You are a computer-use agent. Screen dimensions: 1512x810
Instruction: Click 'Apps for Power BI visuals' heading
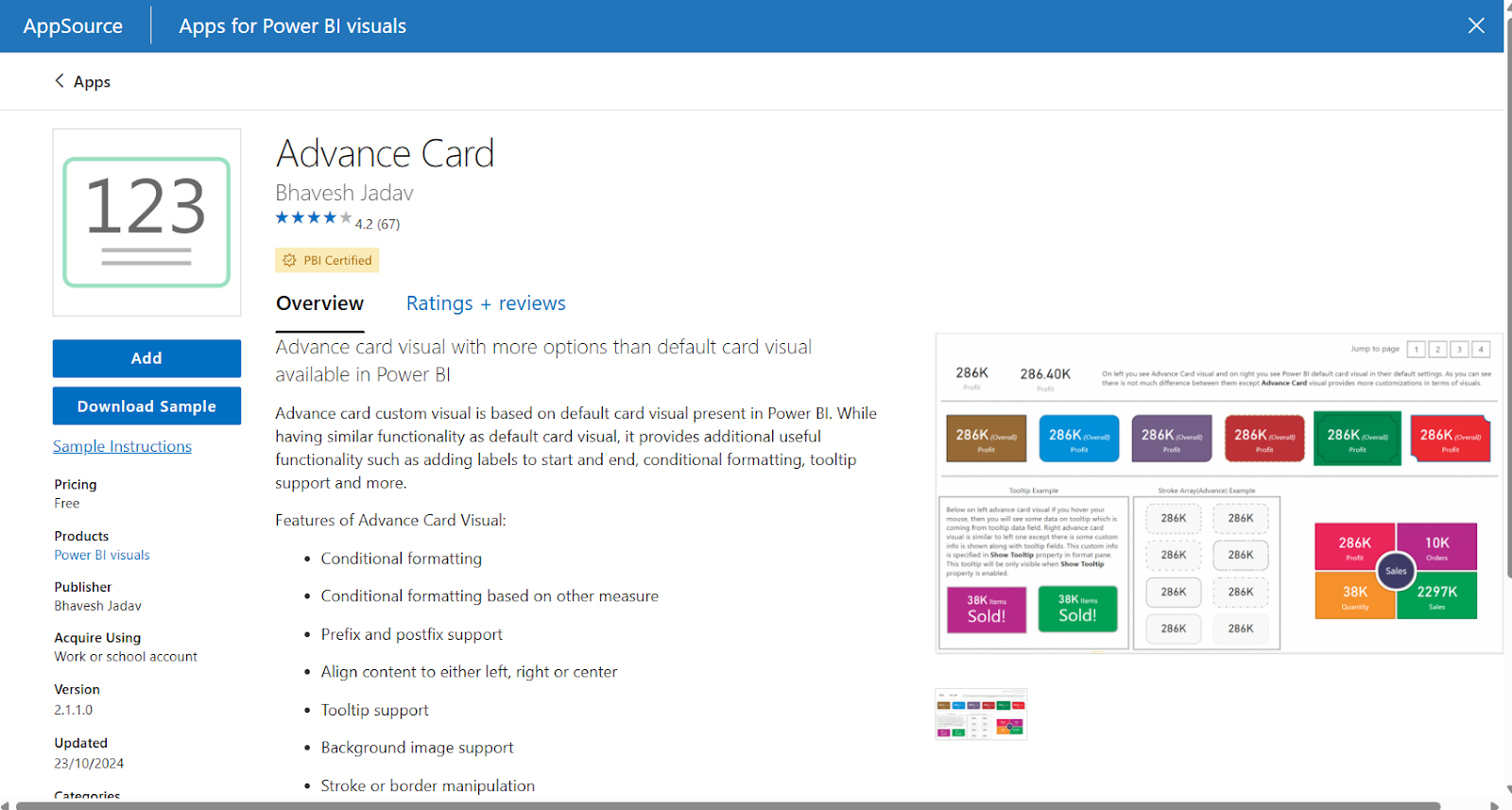[293, 26]
